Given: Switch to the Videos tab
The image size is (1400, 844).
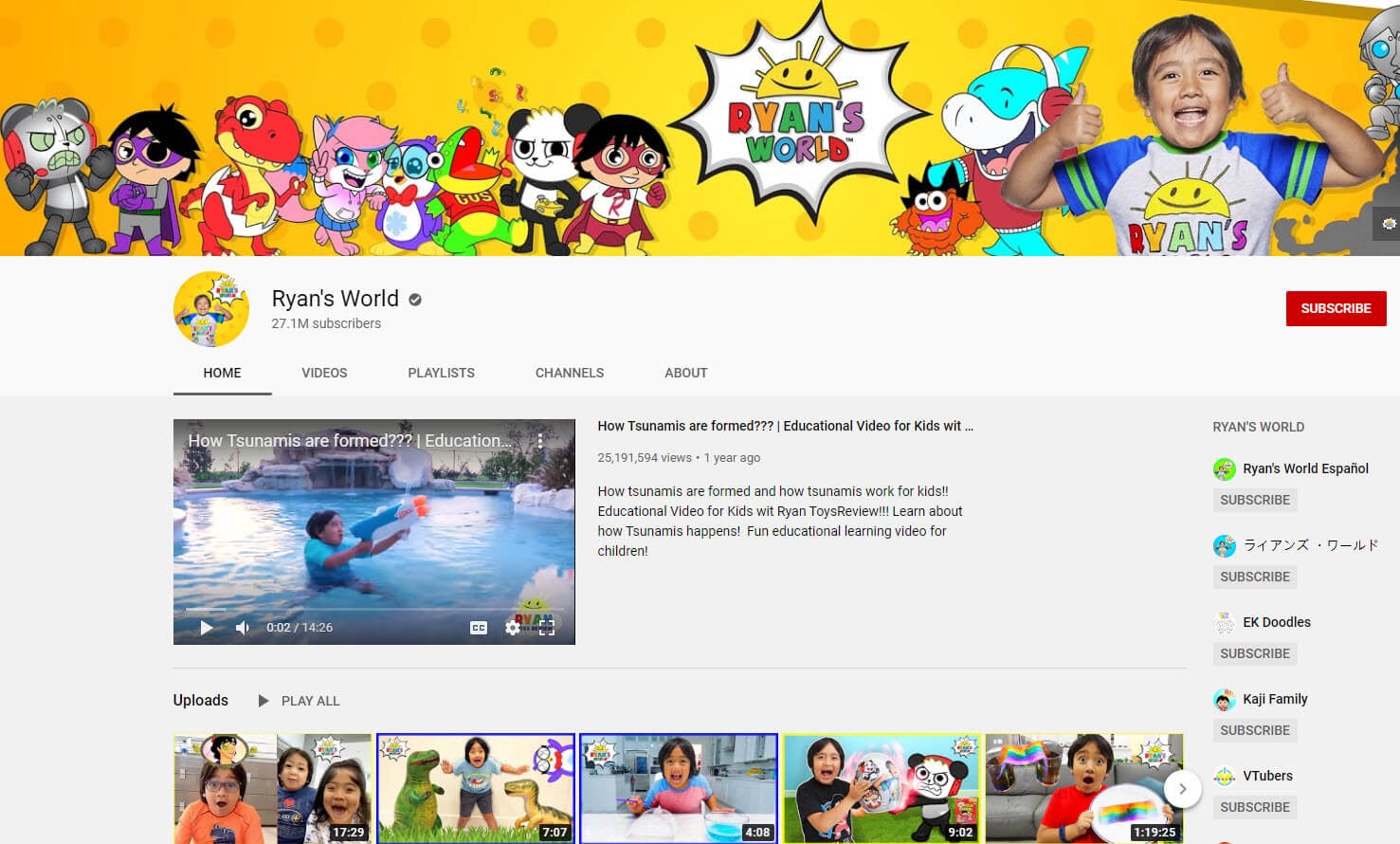Looking at the screenshot, I should [x=324, y=373].
